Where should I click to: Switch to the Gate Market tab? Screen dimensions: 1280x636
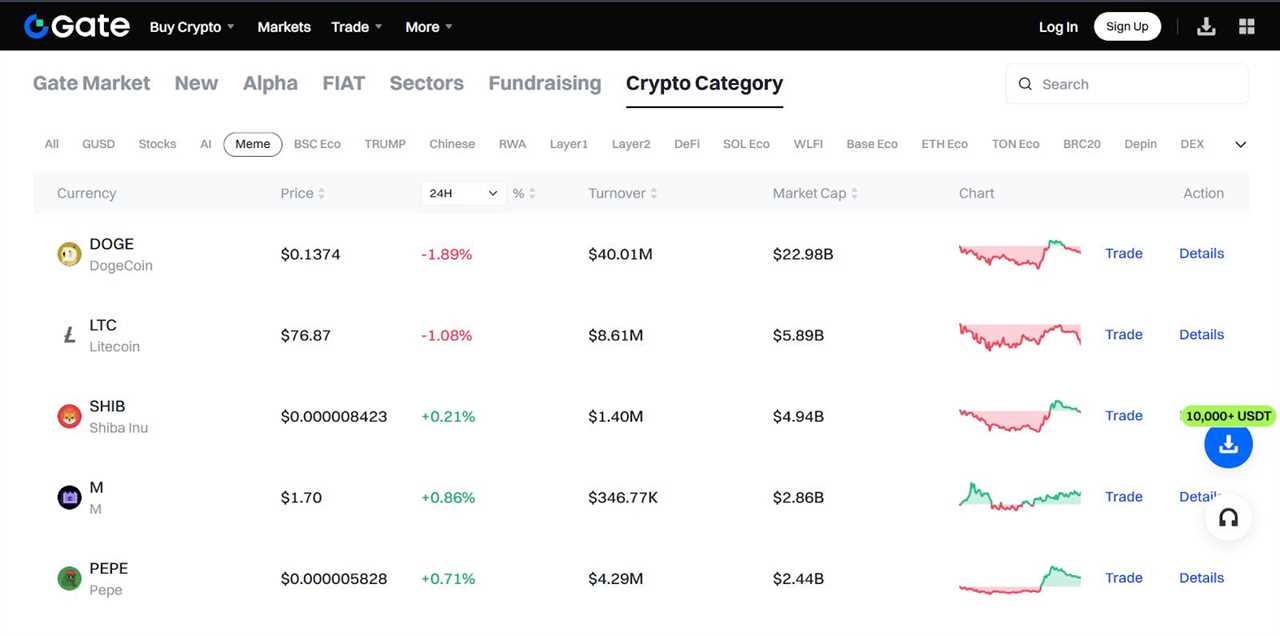click(x=91, y=83)
